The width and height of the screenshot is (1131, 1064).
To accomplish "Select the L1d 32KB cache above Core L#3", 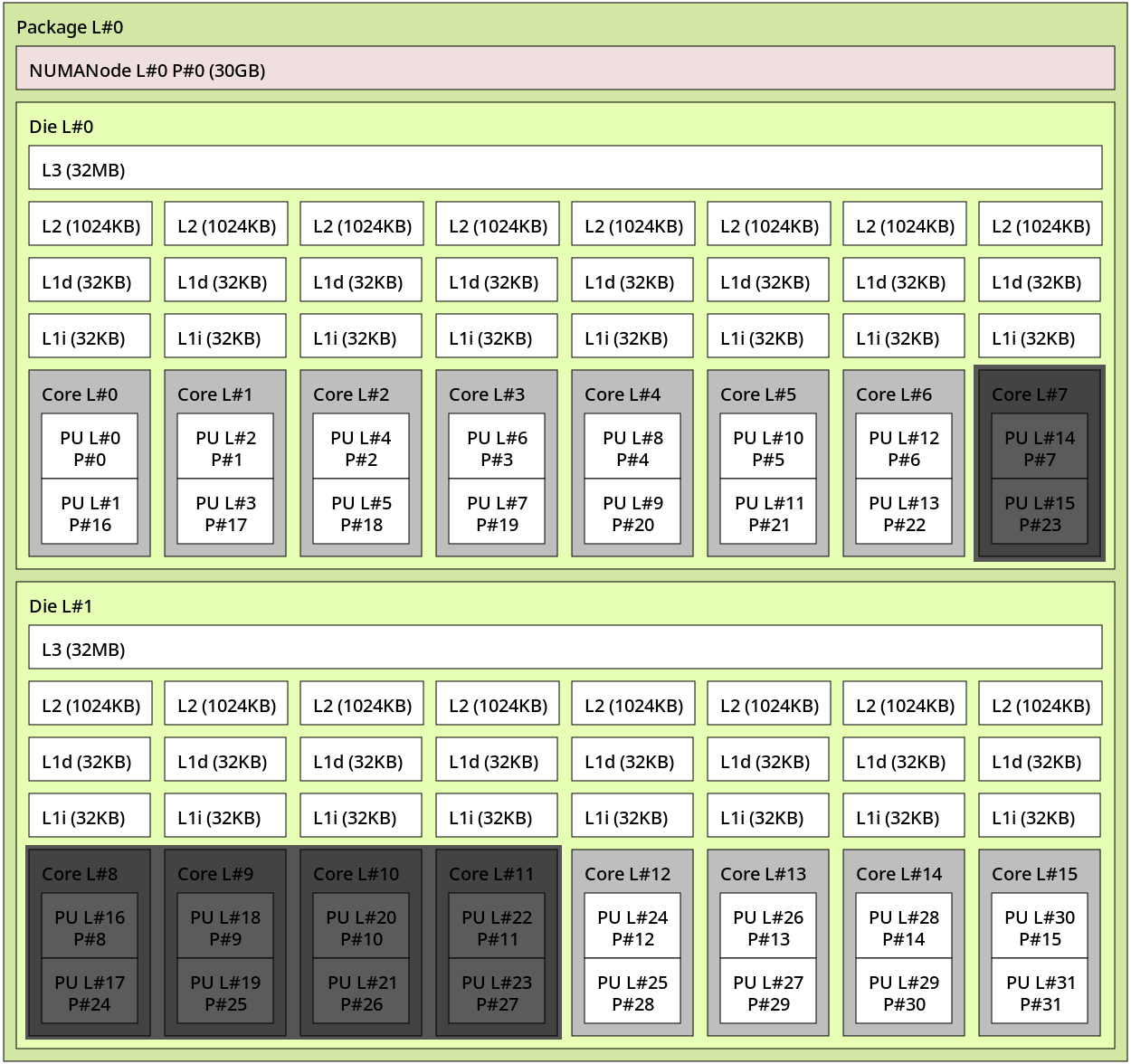I will (x=496, y=280).
